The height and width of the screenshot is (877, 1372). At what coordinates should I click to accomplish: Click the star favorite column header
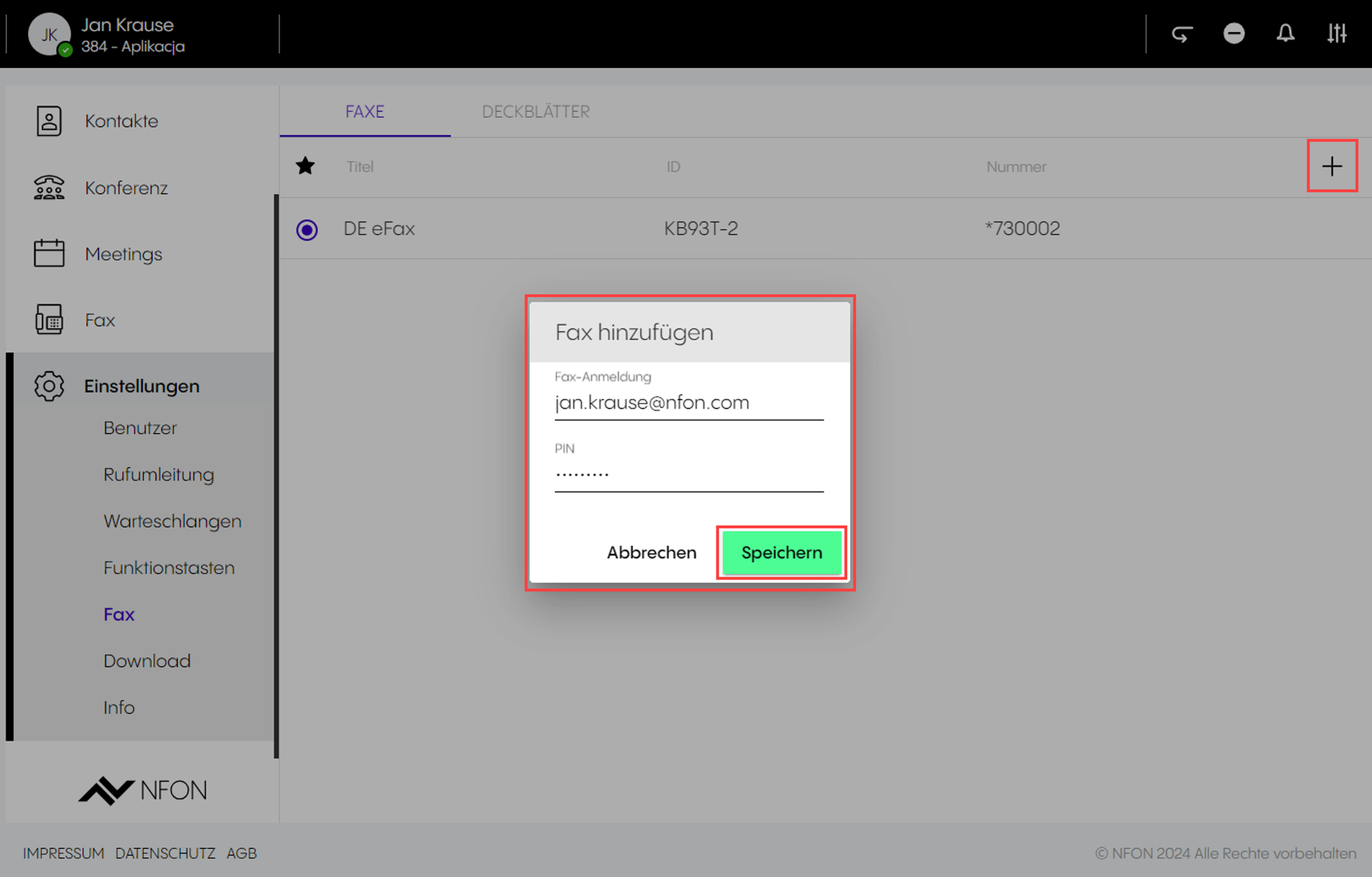pos(305,166)
